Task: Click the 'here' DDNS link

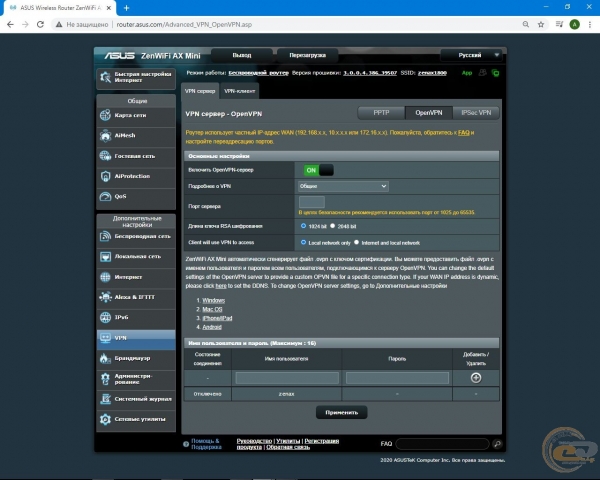Action: [221, 286]
